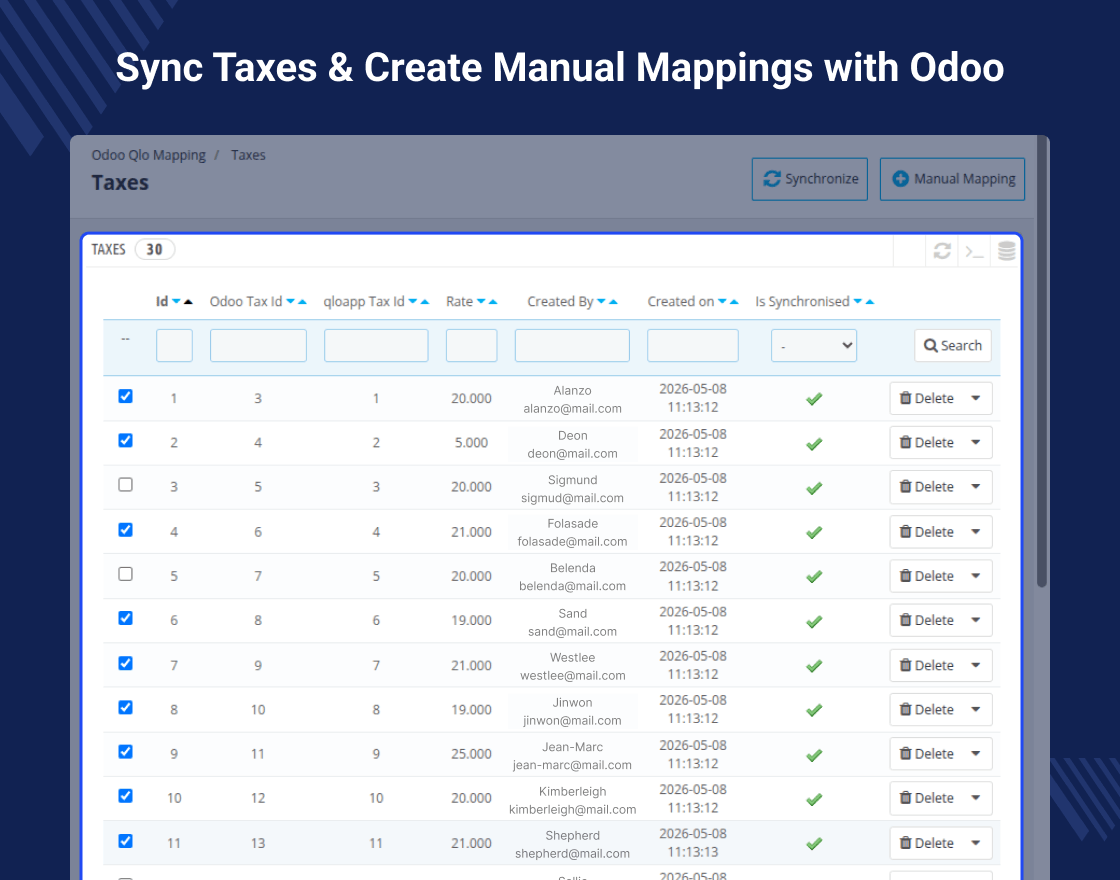Sort Odoo Tax Id descending
This screenshot has width=1120, height=880.
pos(291,301)
